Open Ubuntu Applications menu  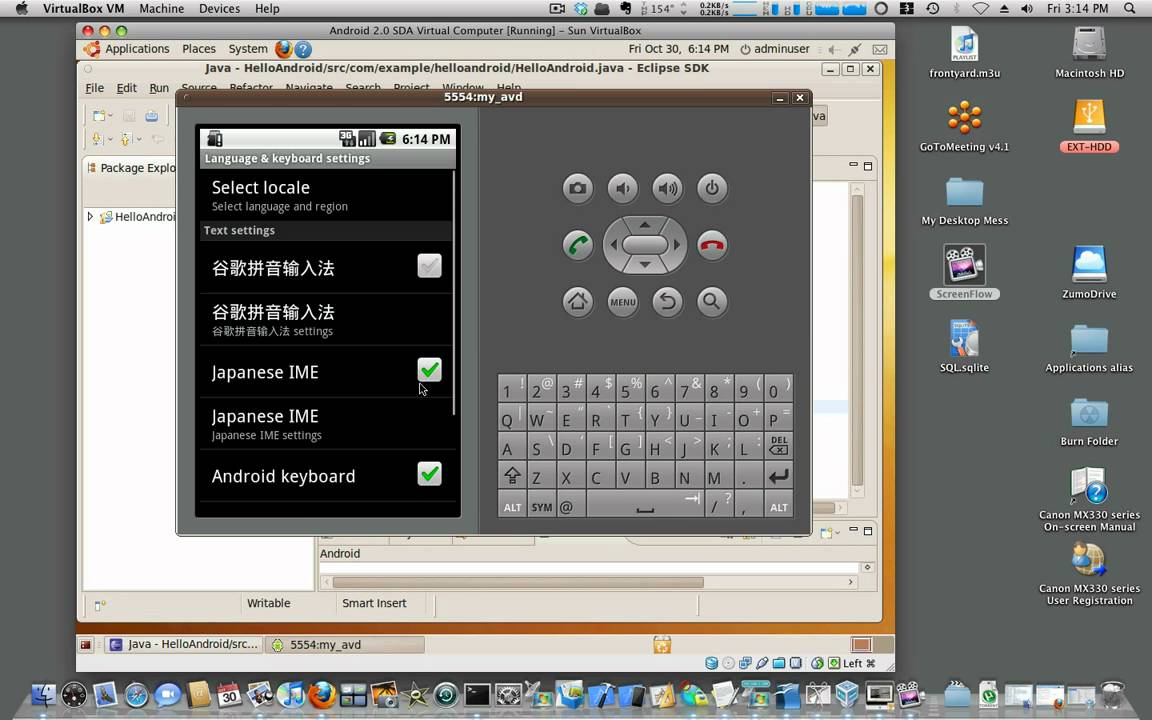pyautogui.click(x=137, y=49)
